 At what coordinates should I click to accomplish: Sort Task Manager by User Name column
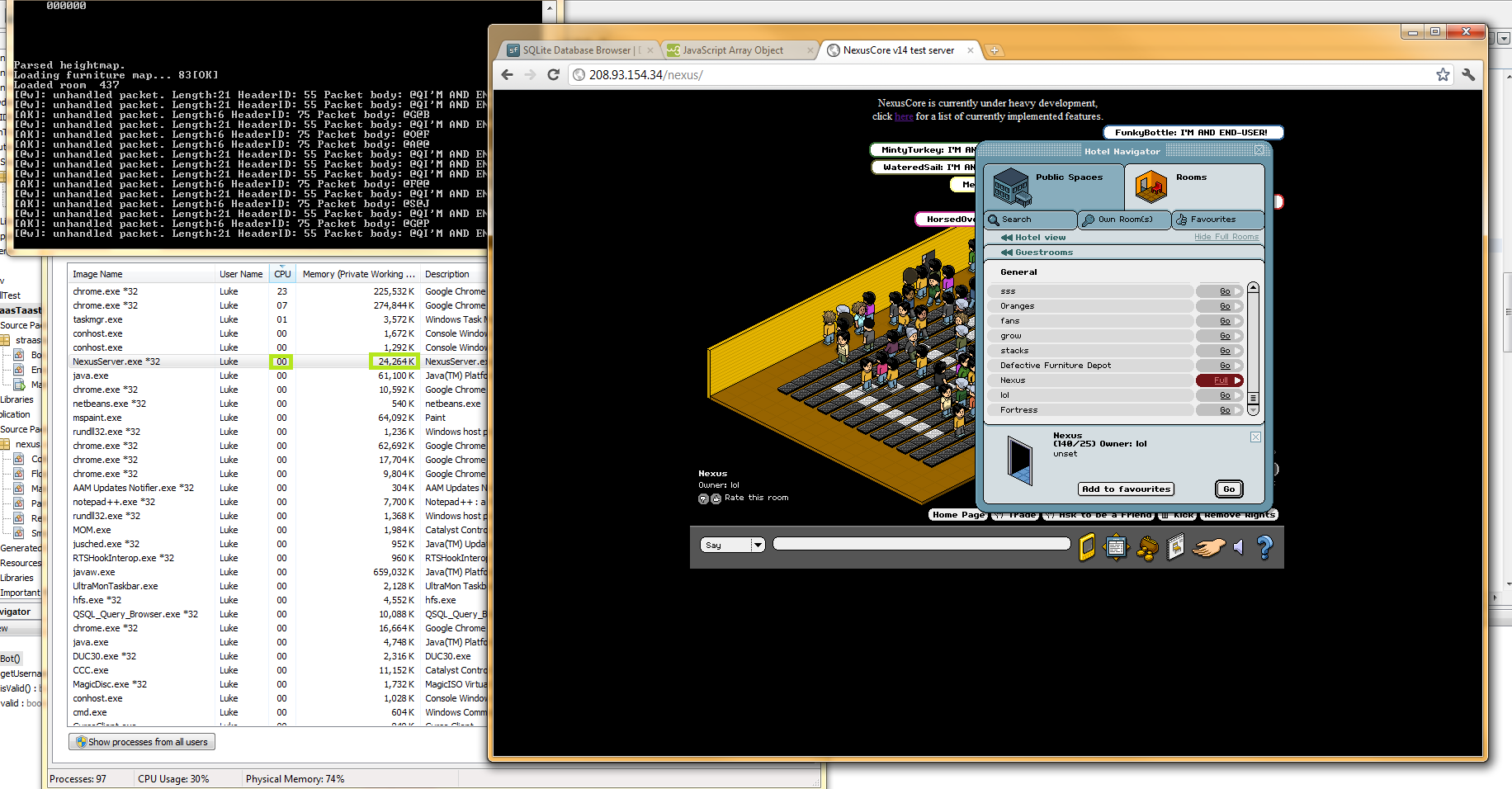pyautogui.click(x=242, y=274)
